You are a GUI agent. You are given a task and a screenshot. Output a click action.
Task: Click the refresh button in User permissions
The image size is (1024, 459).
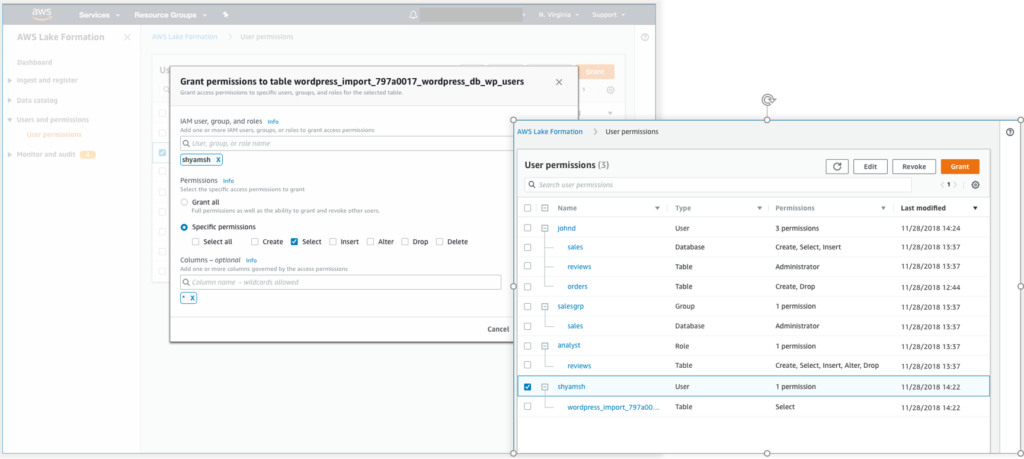(x=837, y=166)
